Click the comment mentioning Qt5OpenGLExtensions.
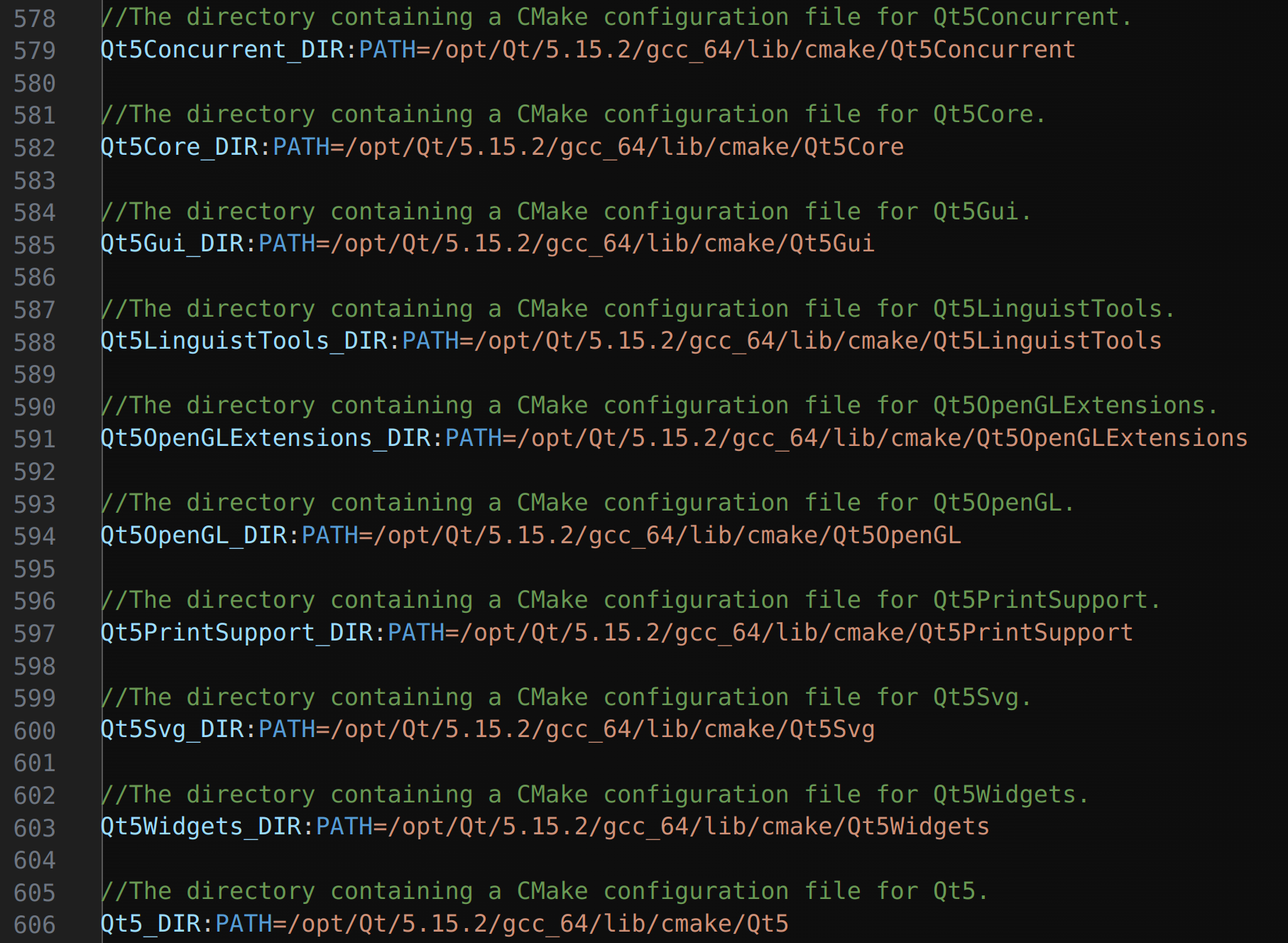This screenshot has height=943, width=1288. click(659, 405)
